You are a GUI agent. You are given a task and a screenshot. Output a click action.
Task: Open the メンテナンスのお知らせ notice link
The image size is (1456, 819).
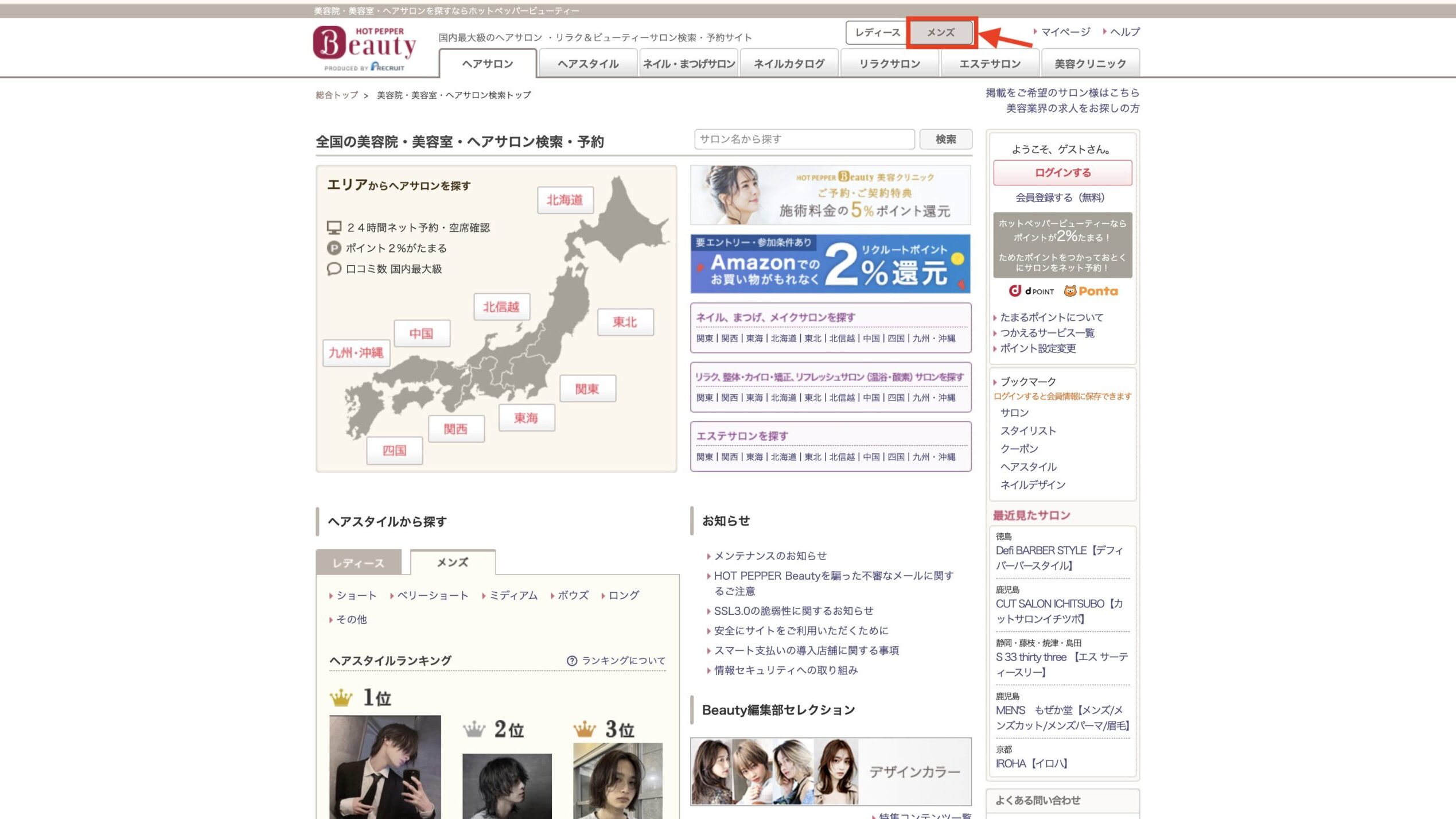tap(770, 556)
